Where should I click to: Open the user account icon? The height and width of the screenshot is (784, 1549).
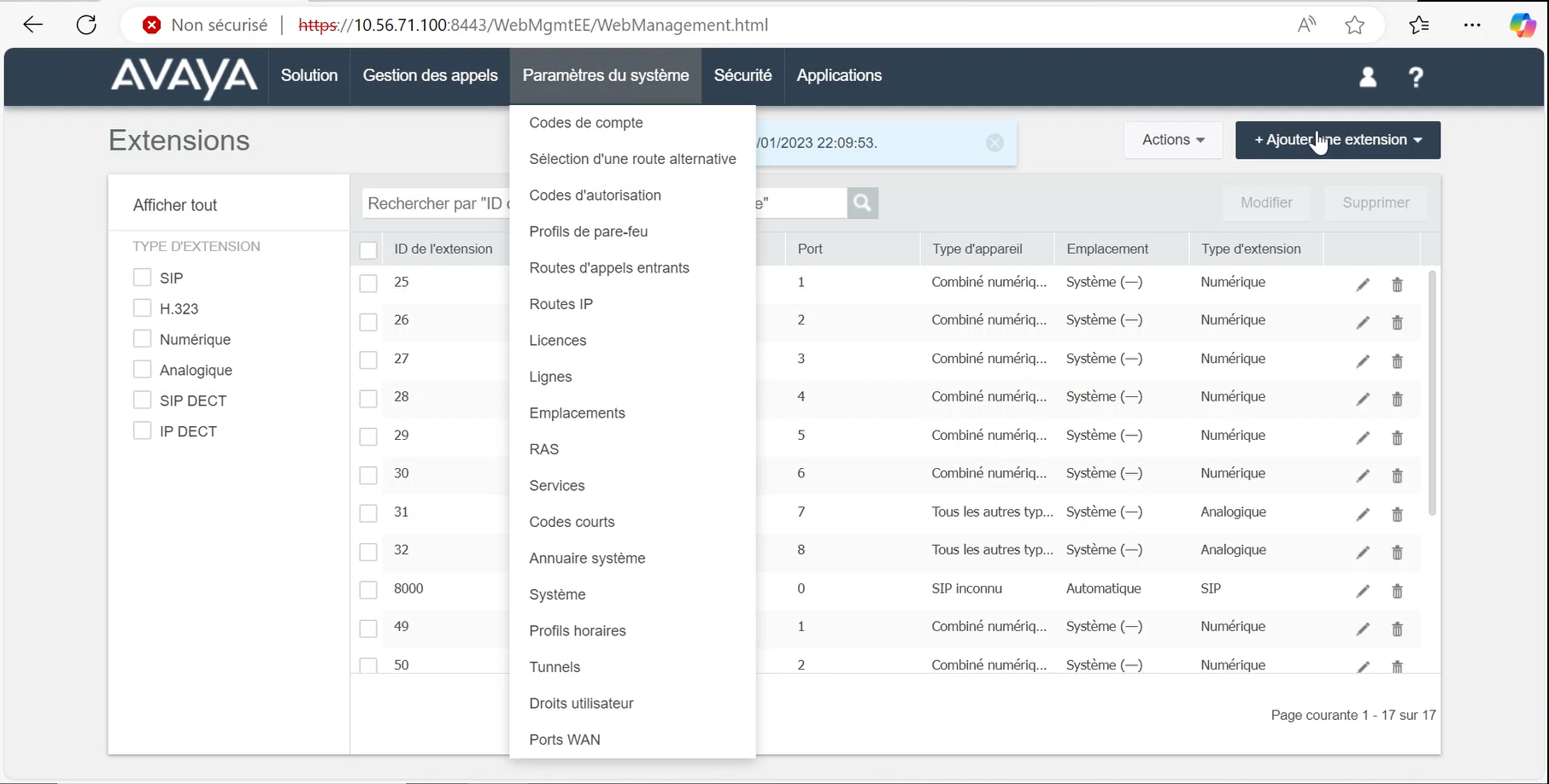pos(1368,77)
